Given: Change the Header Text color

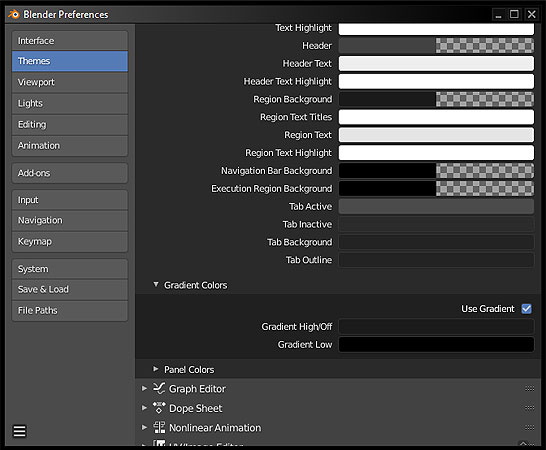Looking at the screenshot, I should pyautogui.click(x=436, y=63).
